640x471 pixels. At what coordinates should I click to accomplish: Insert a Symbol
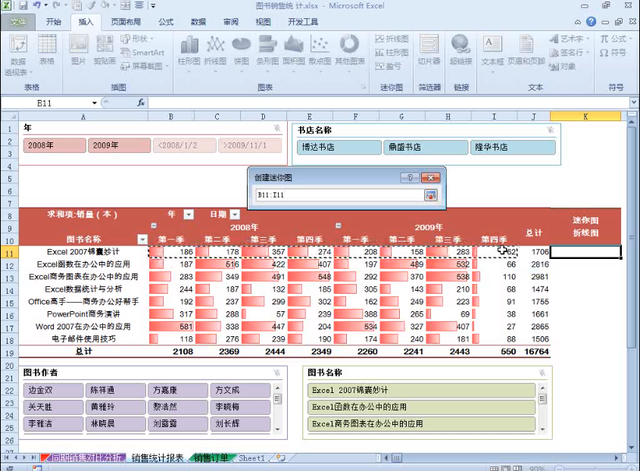pyautogui.click(x=613, y=53)
